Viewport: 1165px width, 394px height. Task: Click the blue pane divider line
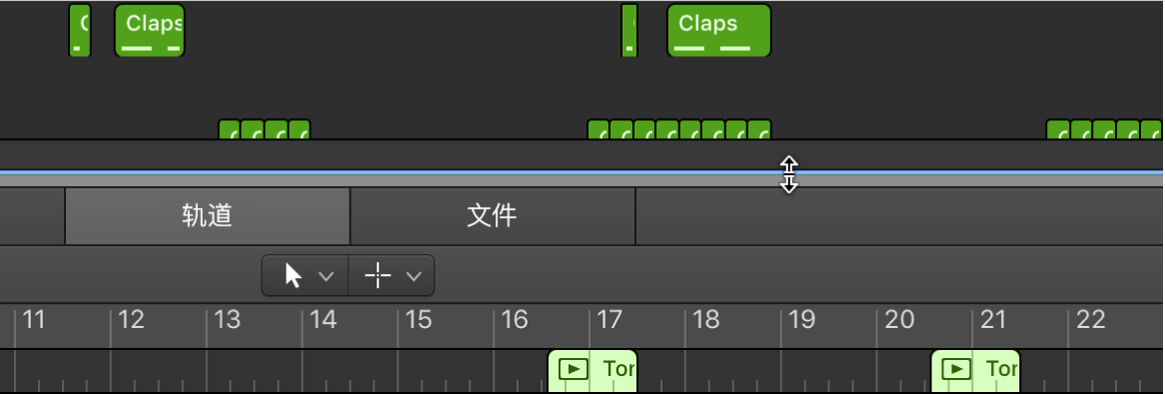pos(582,172)
